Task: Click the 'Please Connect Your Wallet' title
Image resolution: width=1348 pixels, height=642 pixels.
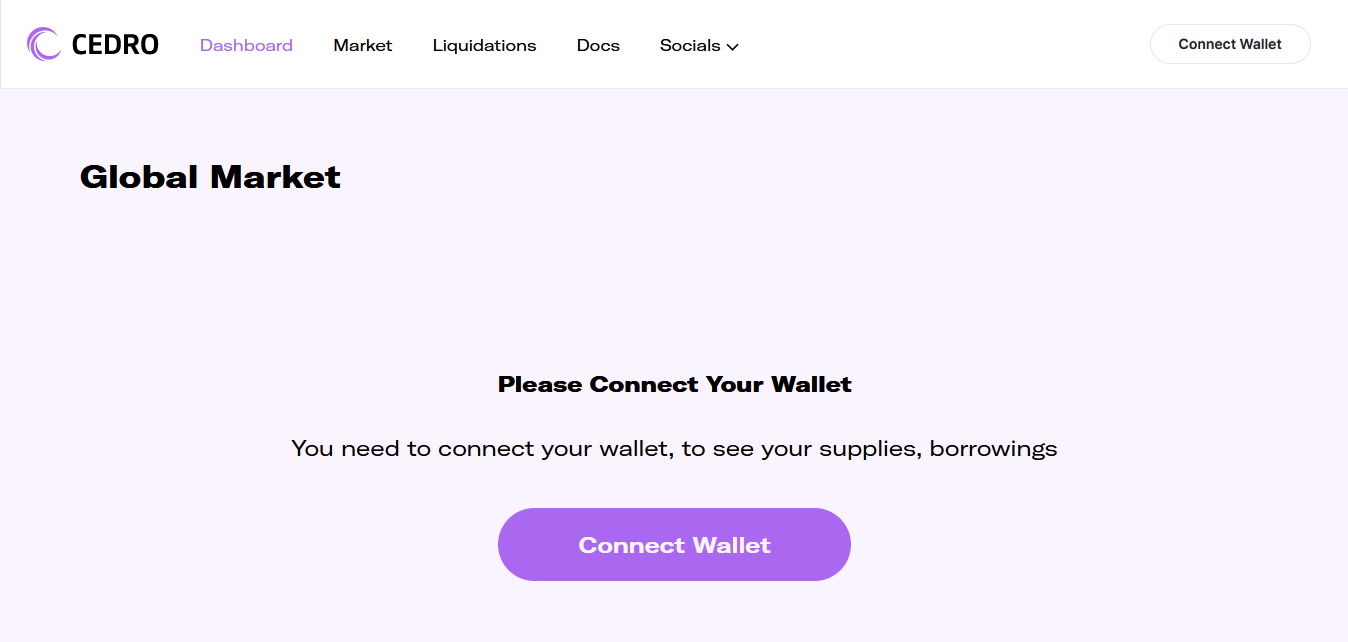Action: tap(674, 385)
